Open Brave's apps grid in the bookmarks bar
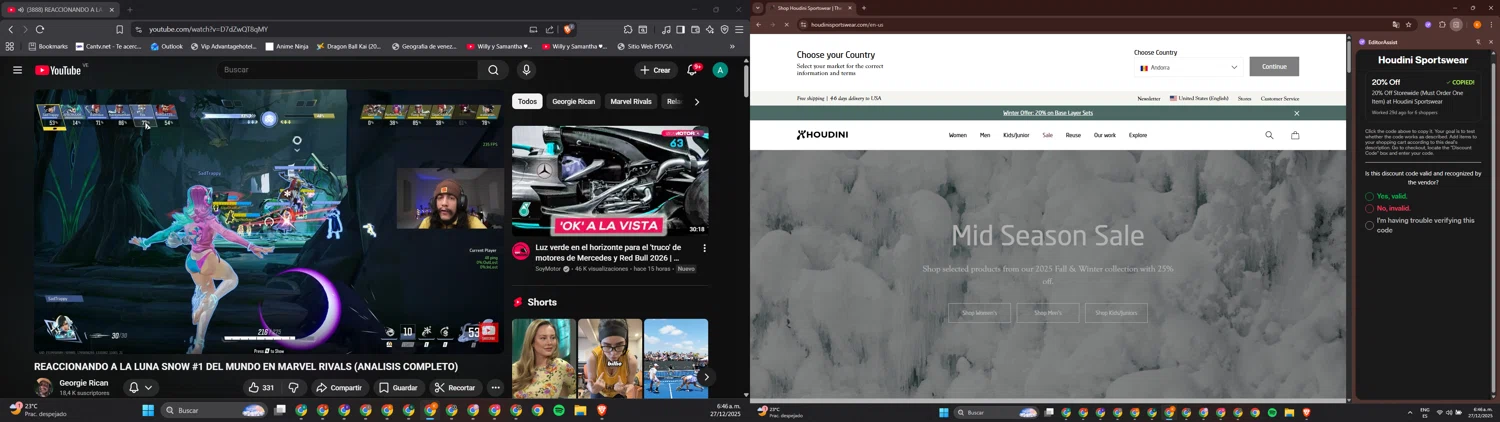 click(10, 46)
